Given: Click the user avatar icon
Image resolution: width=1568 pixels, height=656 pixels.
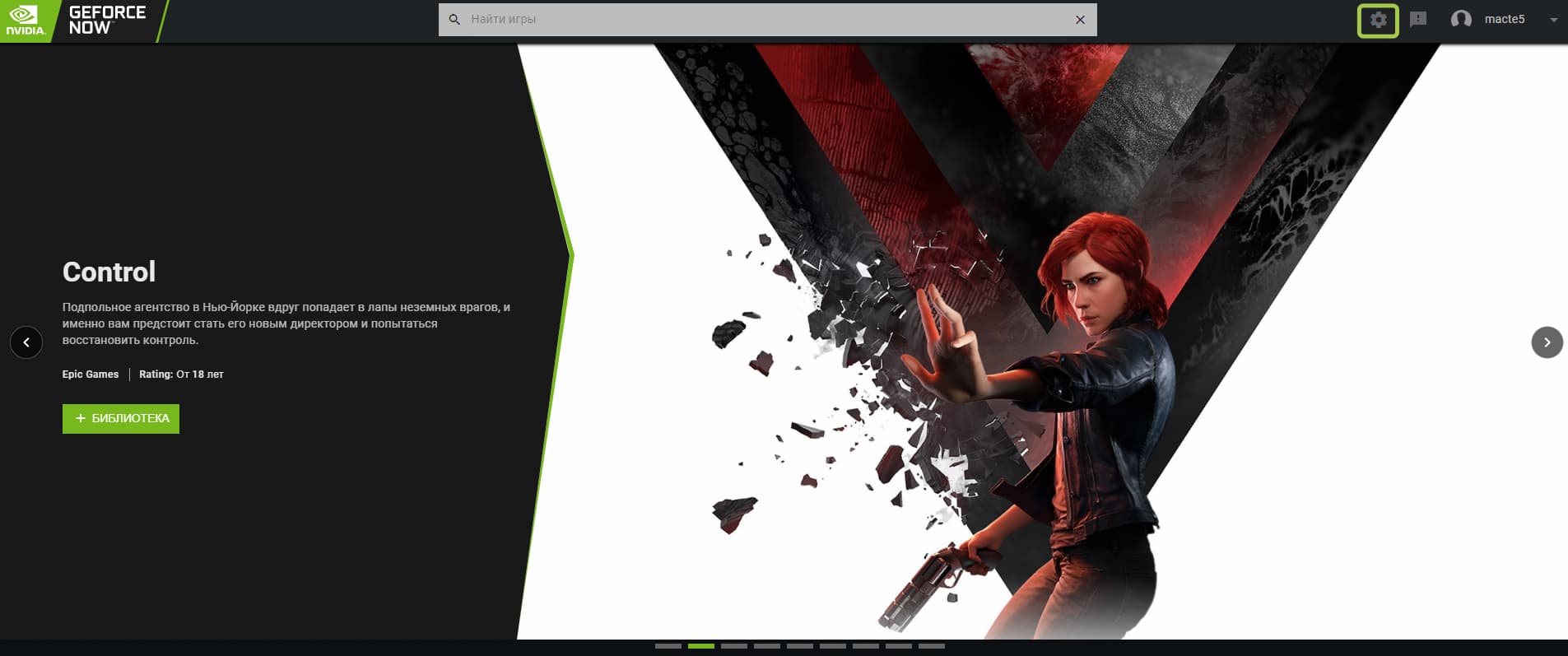Looking at the screenshot, I should tap(1461, 20).
